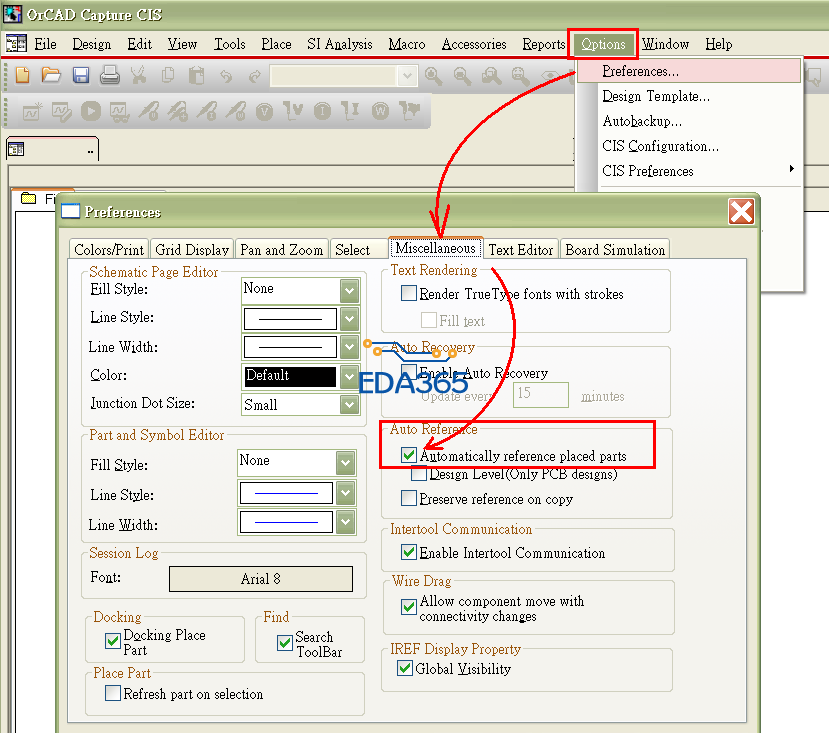Click the Copy toolbar icon
The width and height of the screenshot is (829, 733).
click(x=168, y=75)
